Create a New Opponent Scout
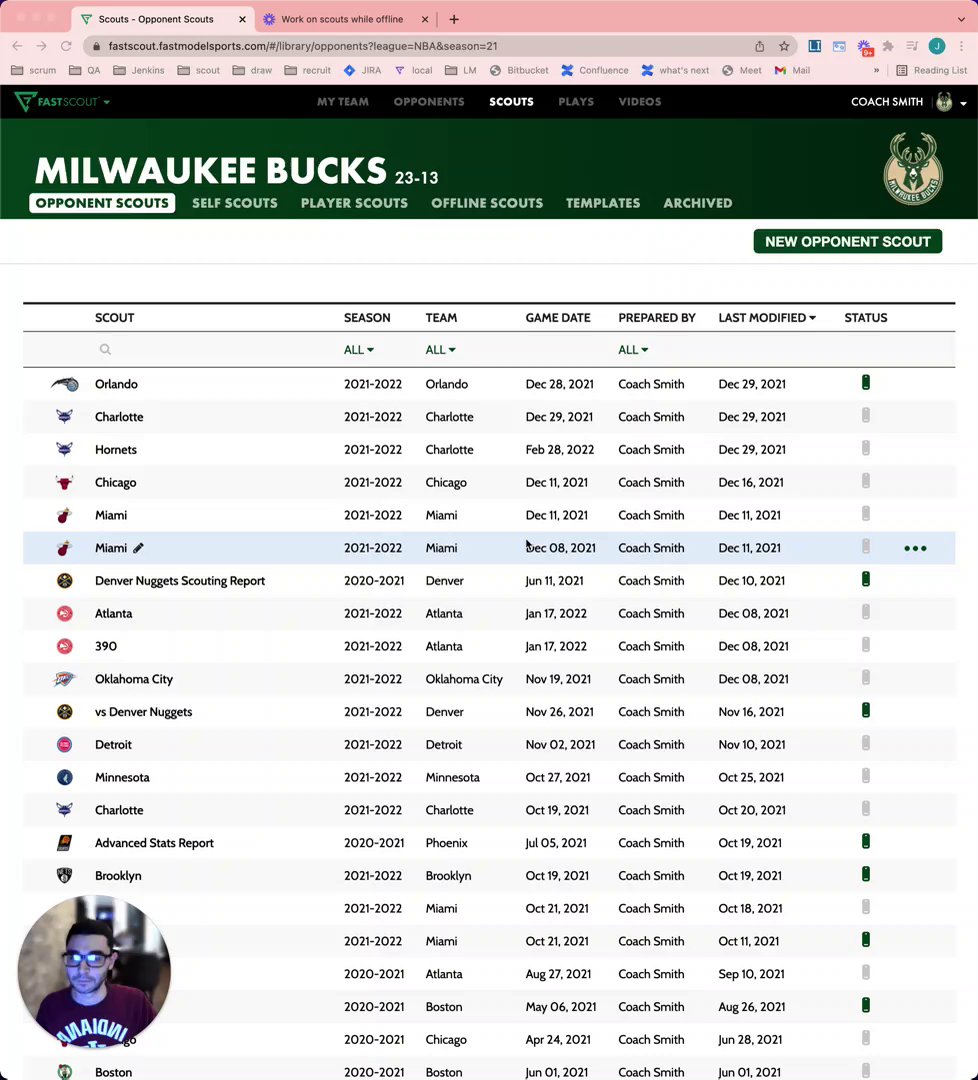Screen dimensions: 978x1080 tap(848, 242)
